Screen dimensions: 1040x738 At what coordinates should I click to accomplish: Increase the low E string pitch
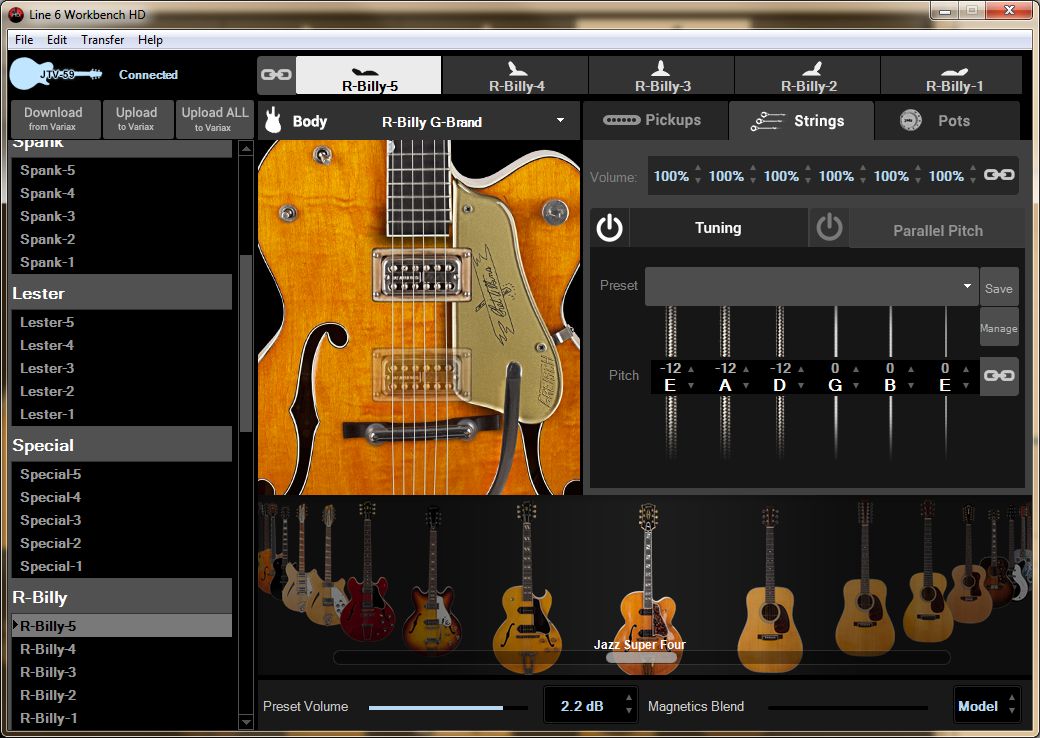point(691,369)
